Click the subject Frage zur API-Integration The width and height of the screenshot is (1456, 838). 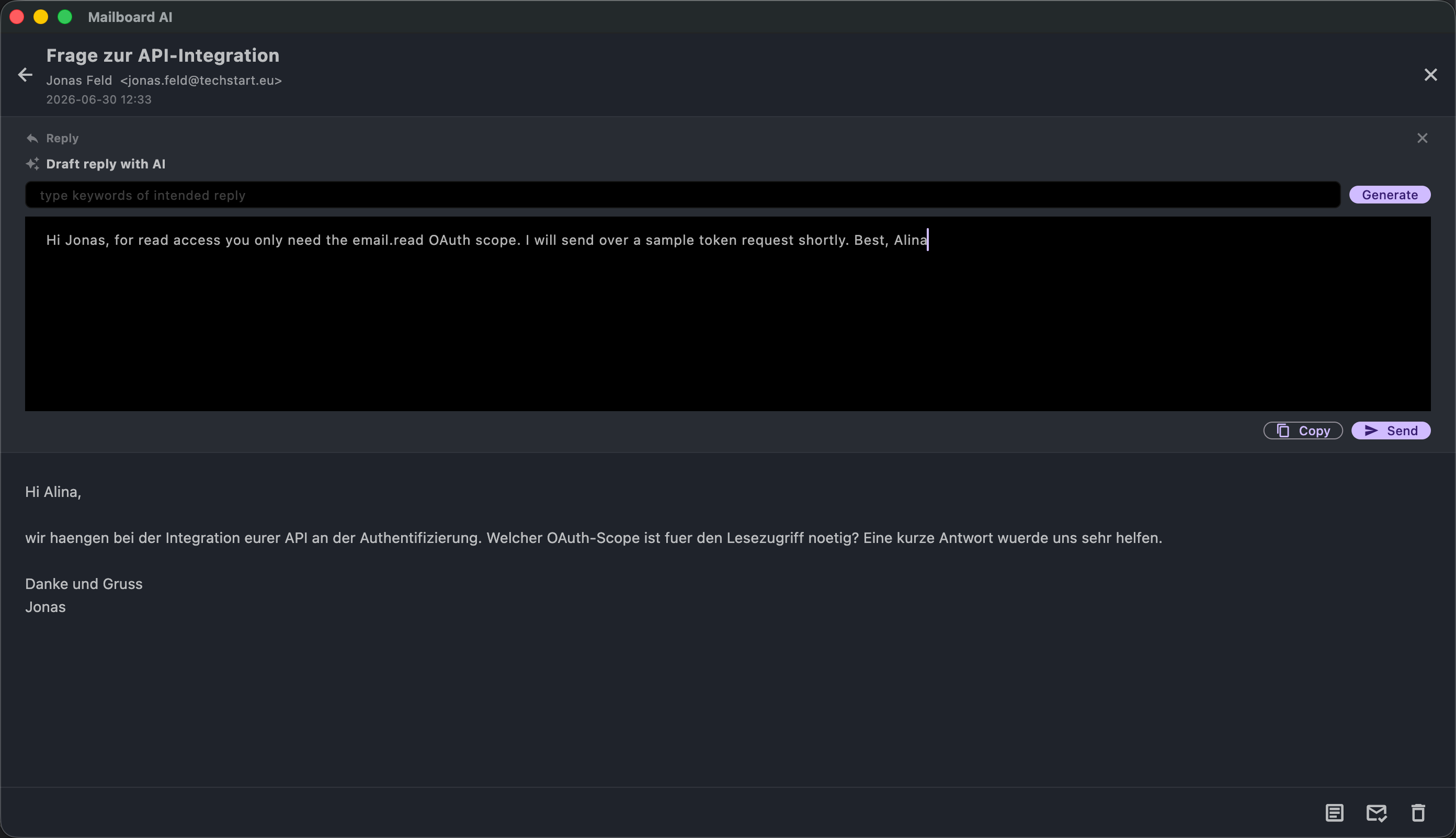click(163, 55)
